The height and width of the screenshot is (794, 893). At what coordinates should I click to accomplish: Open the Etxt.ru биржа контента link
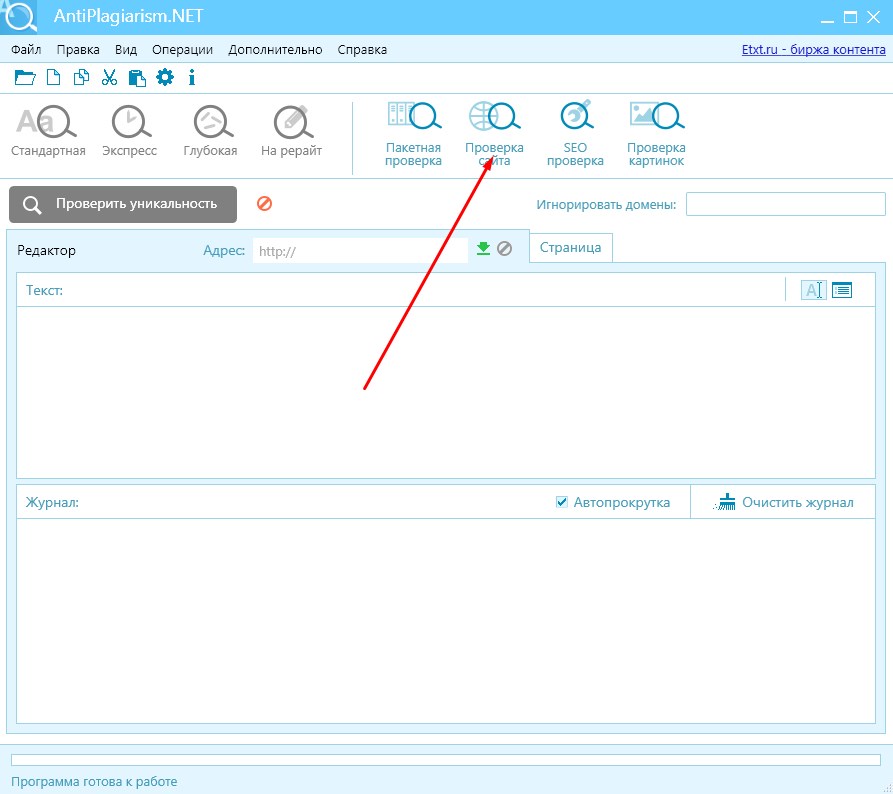[813, 50]
